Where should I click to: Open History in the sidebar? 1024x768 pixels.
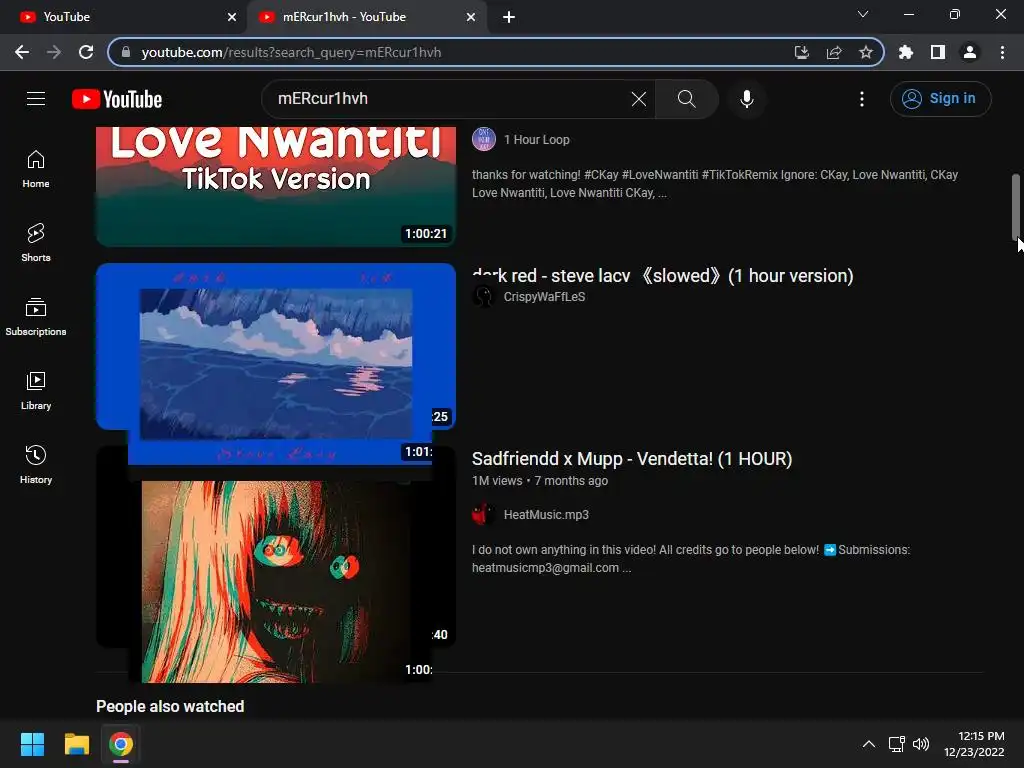pyautogui.click(x=36, y=464)
